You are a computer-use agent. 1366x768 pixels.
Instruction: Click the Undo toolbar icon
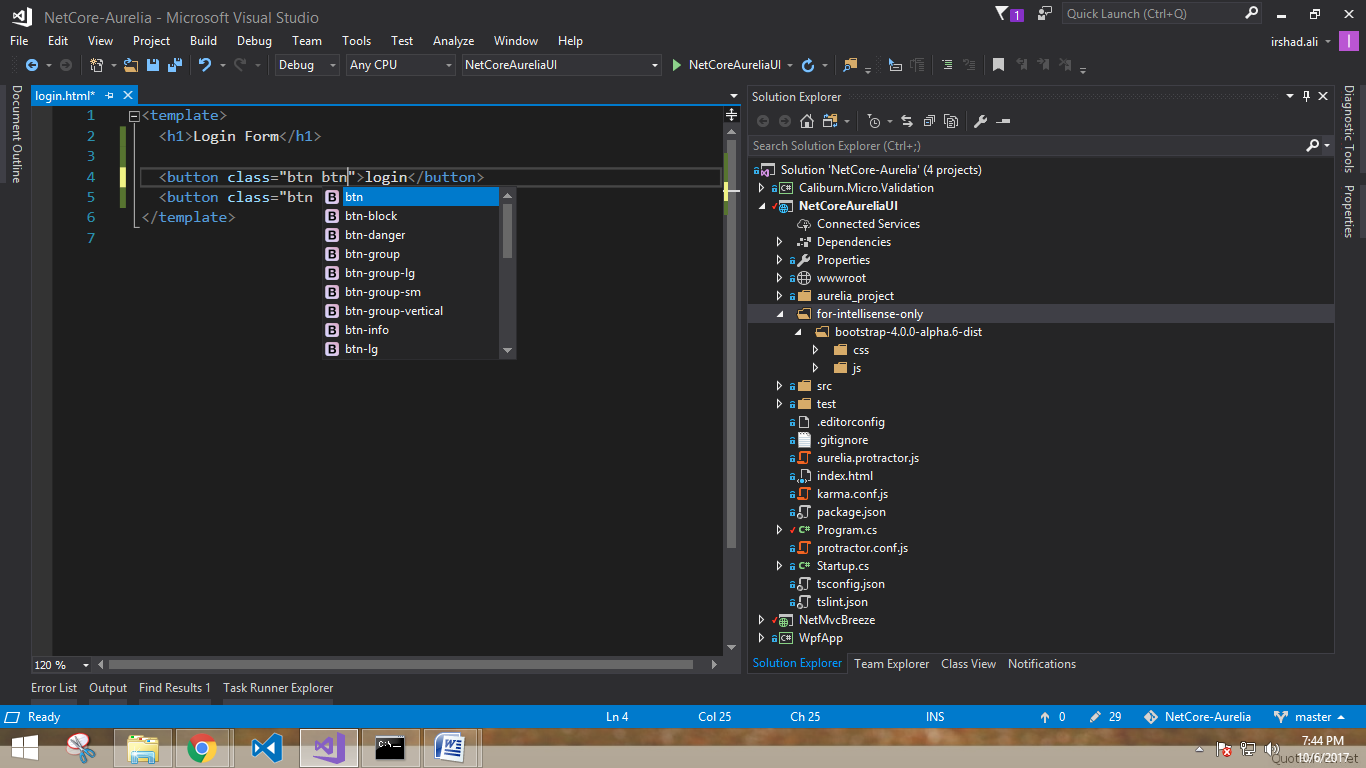[205, 65]
